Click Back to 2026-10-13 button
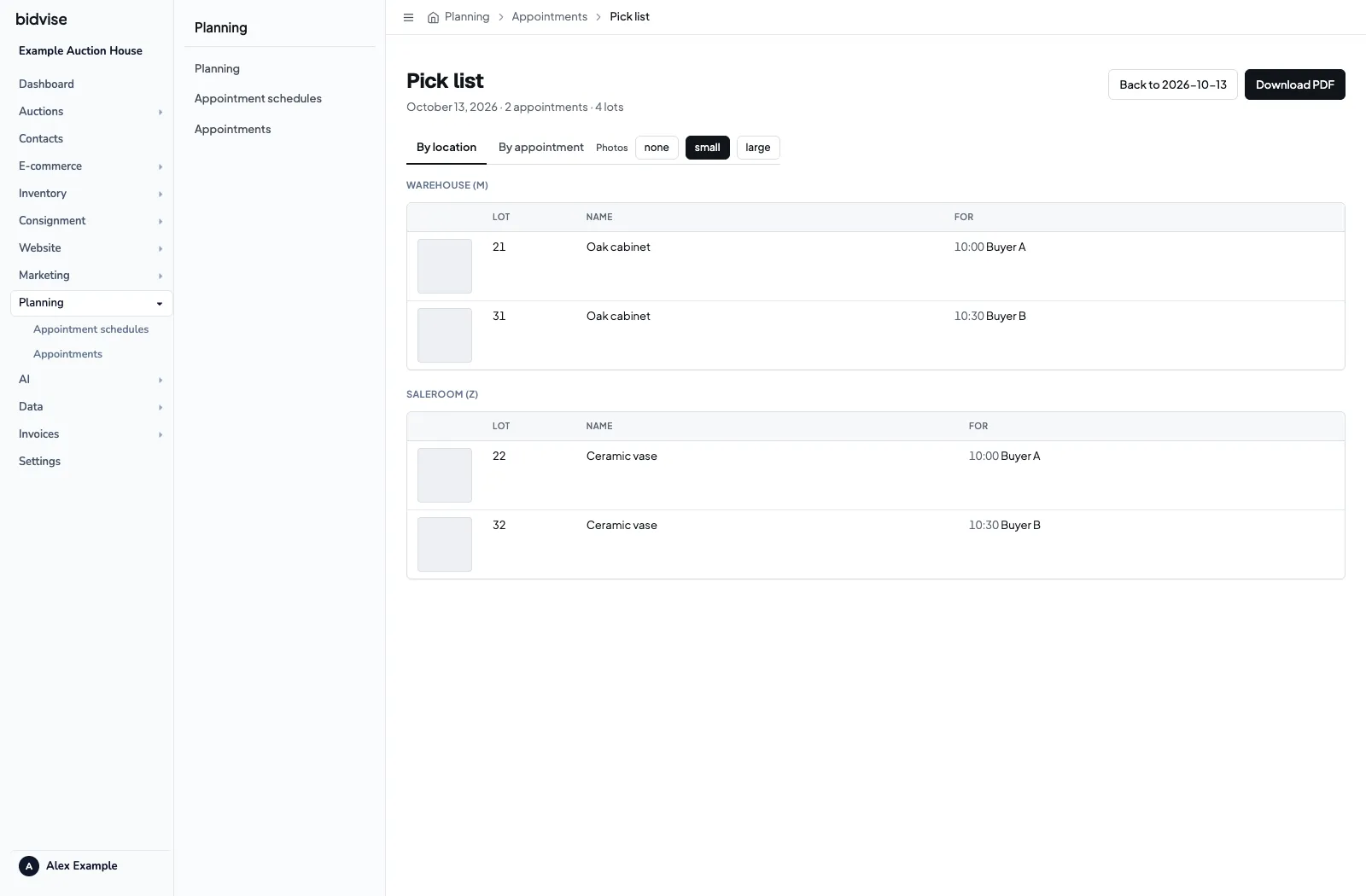1366x896 pixels. (x=1172, y=84)
